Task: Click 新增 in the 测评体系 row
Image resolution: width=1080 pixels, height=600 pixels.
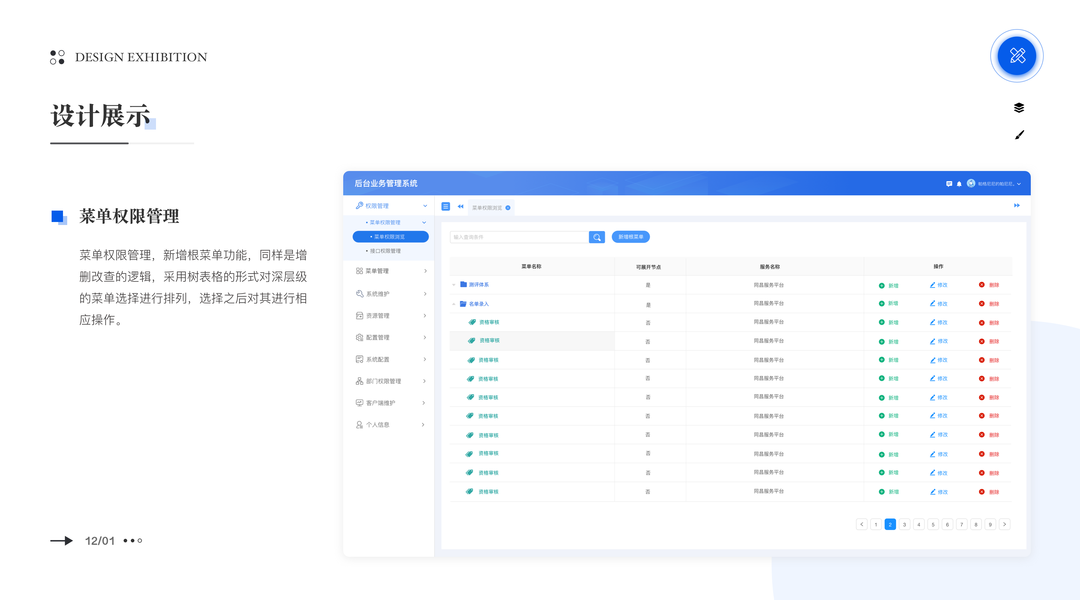Action: tap(889, 285)
